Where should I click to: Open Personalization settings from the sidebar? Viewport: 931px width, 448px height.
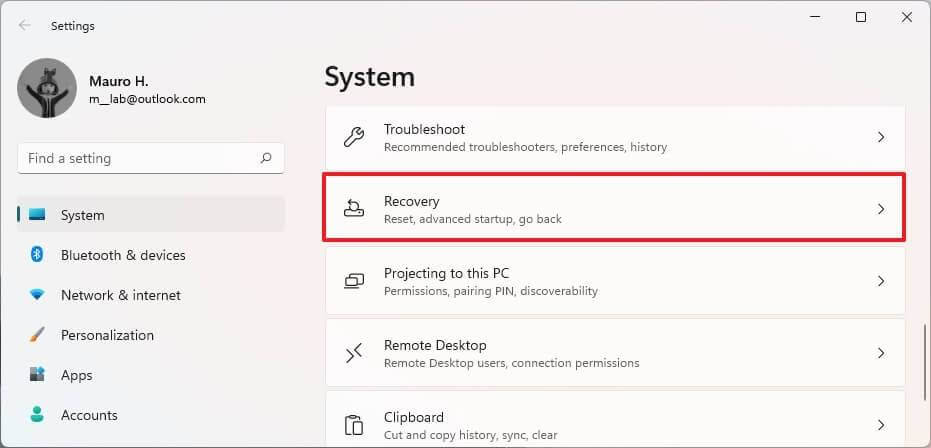click(x=107, y=335)
